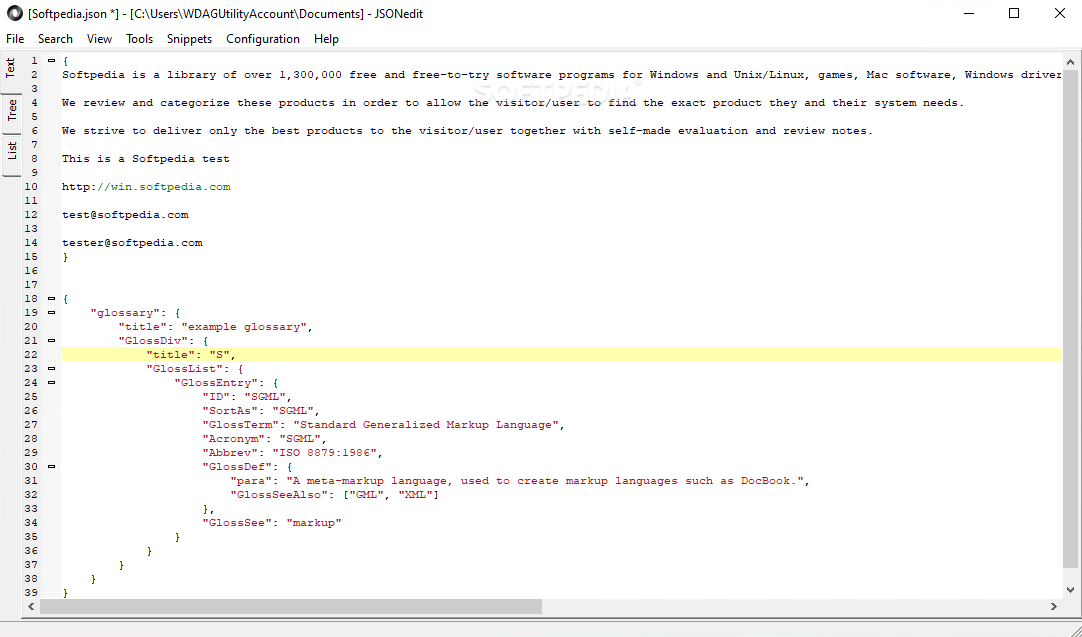This screenshot has width=1082, height=637.
Task: Click the JSONedit application icon in title bar
Action: click(x=14, y=13)
